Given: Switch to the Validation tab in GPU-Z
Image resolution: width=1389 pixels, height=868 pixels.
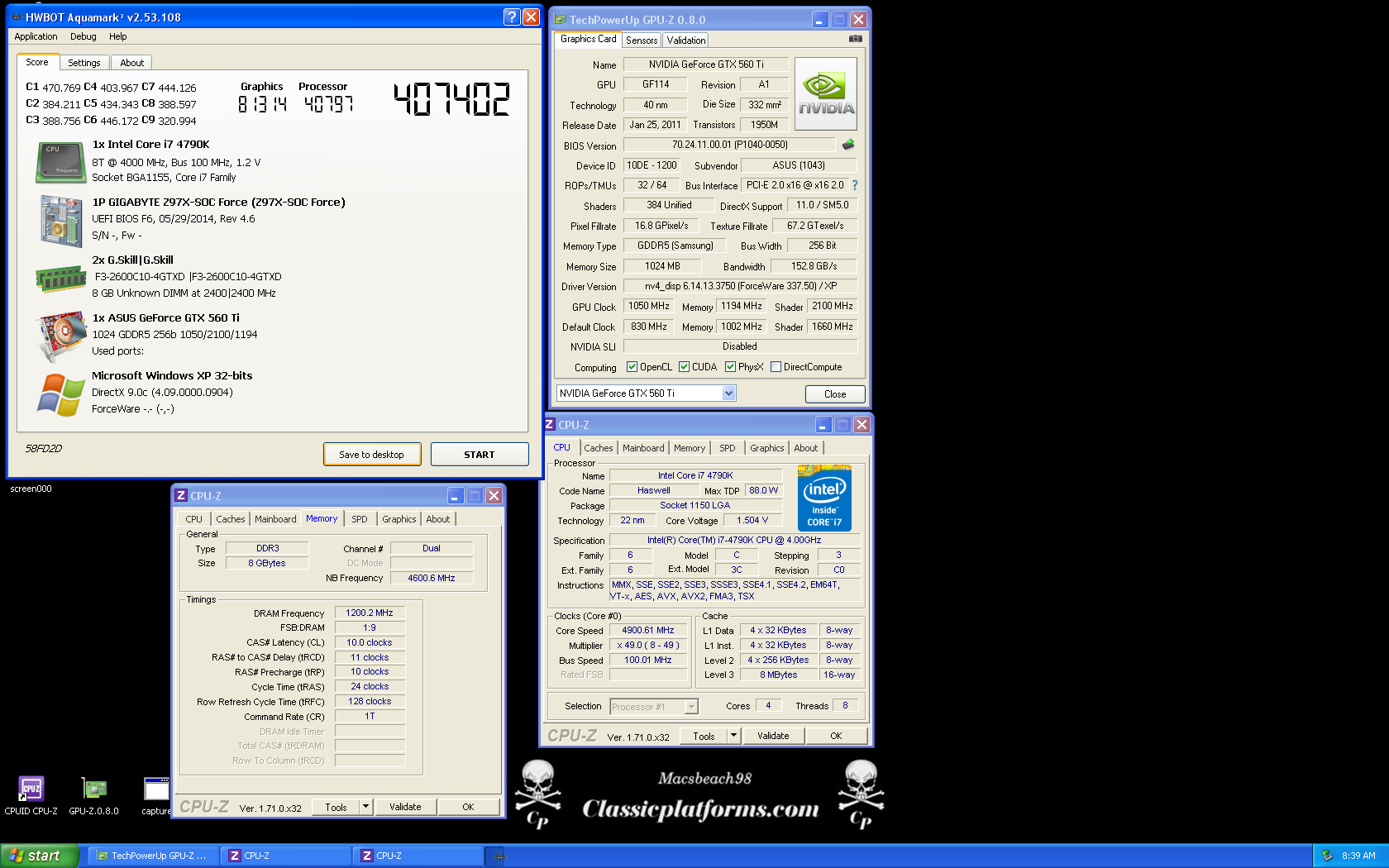Looking at the screenshot, I should tap(685, 41).
